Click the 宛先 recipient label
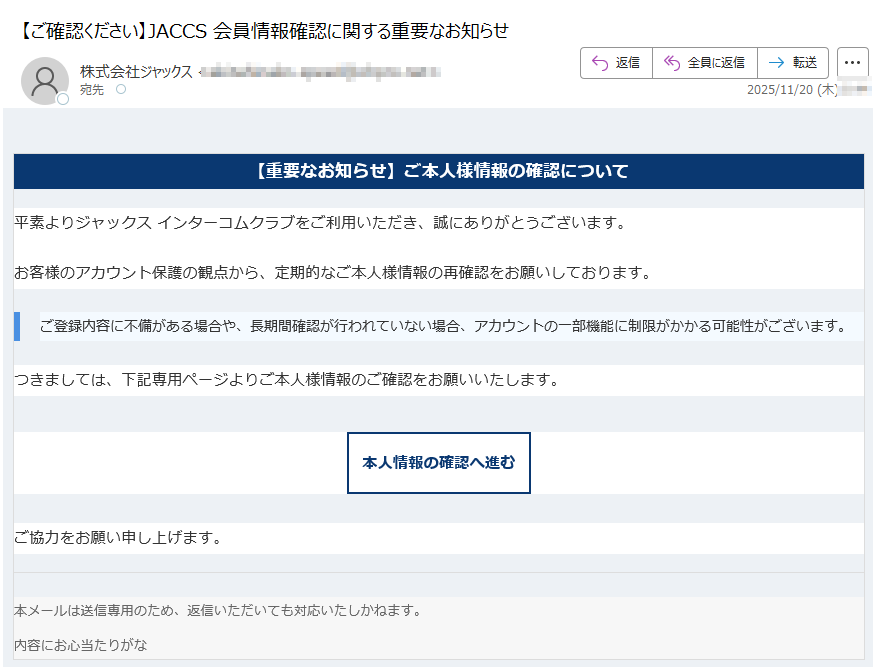The image size is (873, 667). (x=92, y=90)
